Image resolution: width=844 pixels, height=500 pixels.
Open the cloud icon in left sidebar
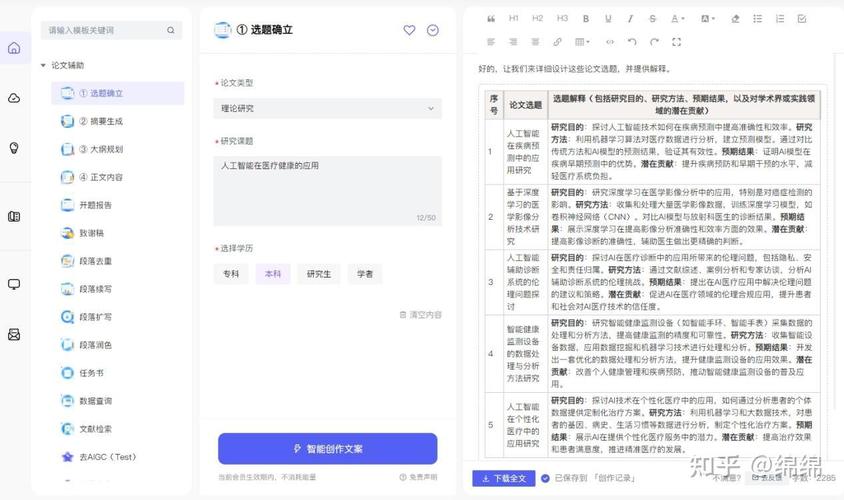click(14, 98)
